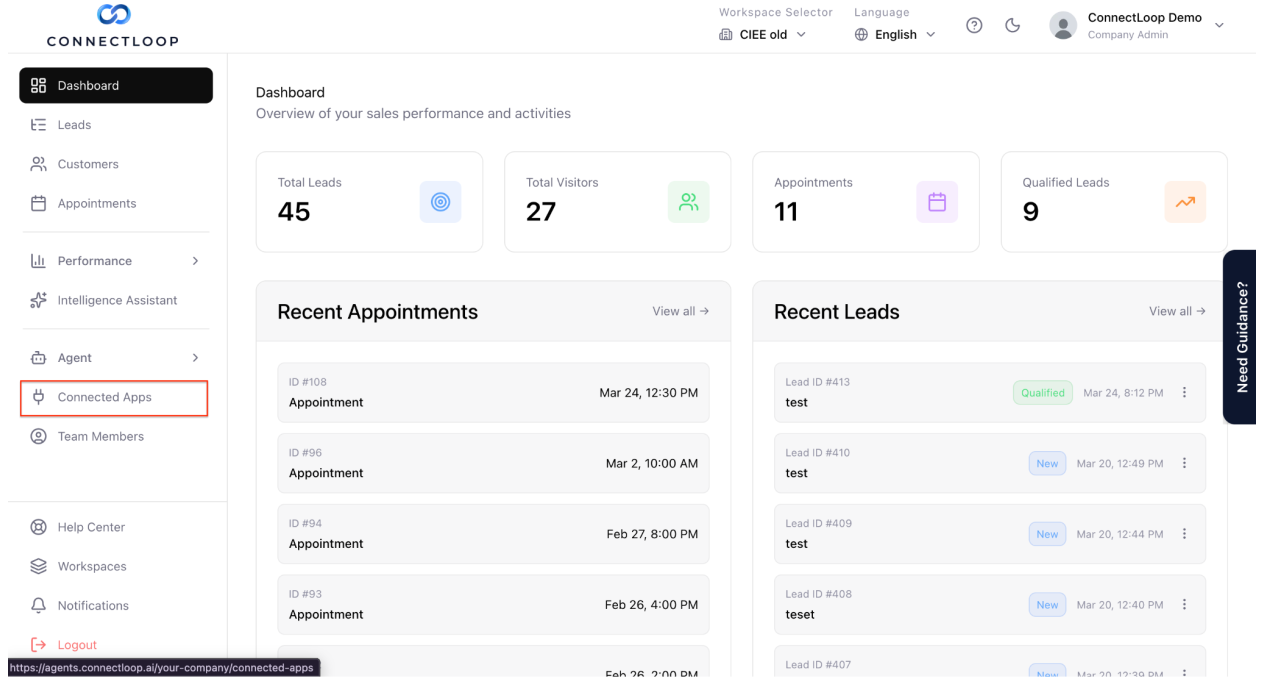Viewport: 1262px width, 699px height.
Task: Navigate to Team Members
Action: pos(116,436)
